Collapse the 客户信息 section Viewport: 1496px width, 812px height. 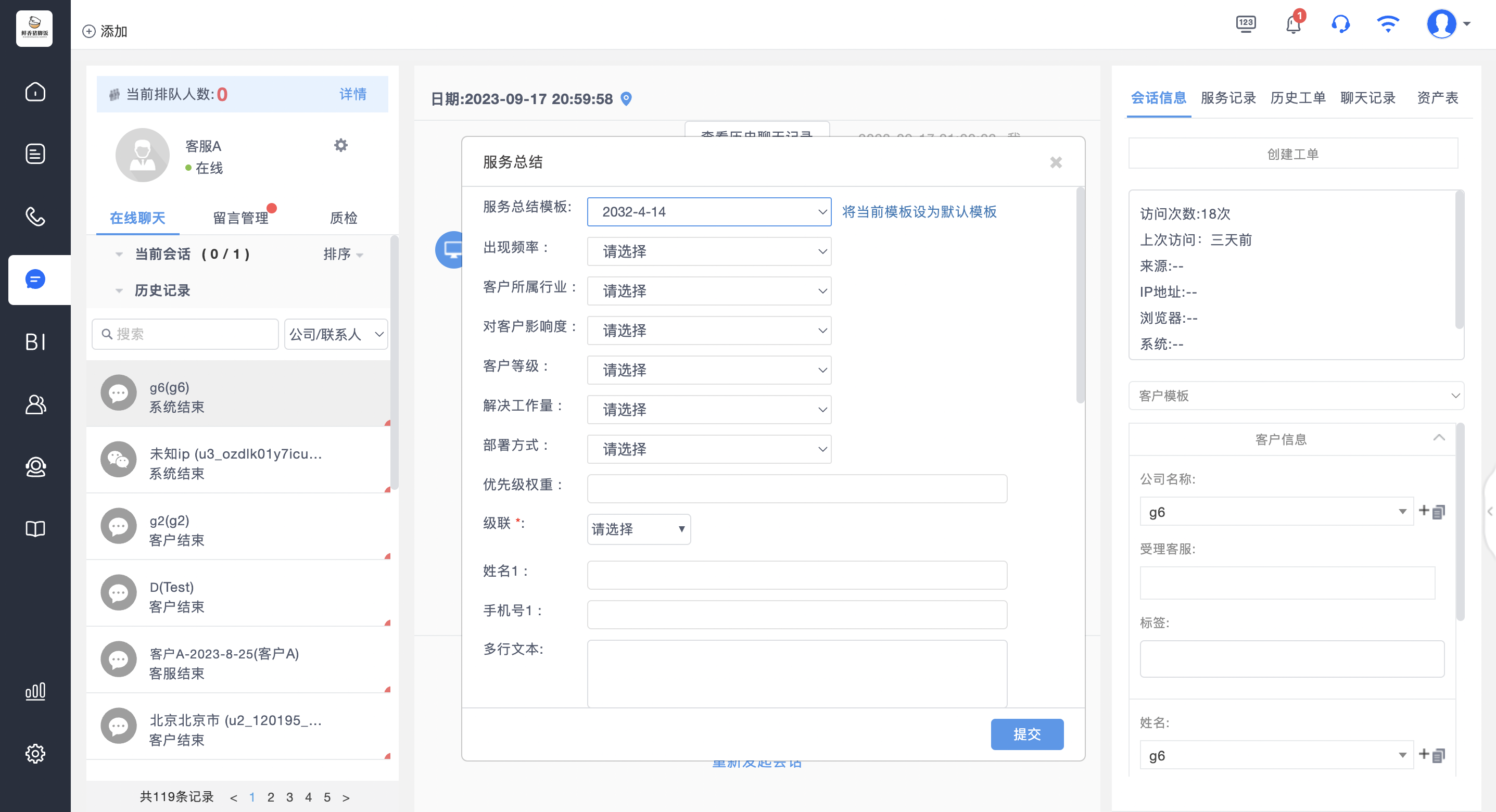pyautogui.click(x=1439, y=438)
